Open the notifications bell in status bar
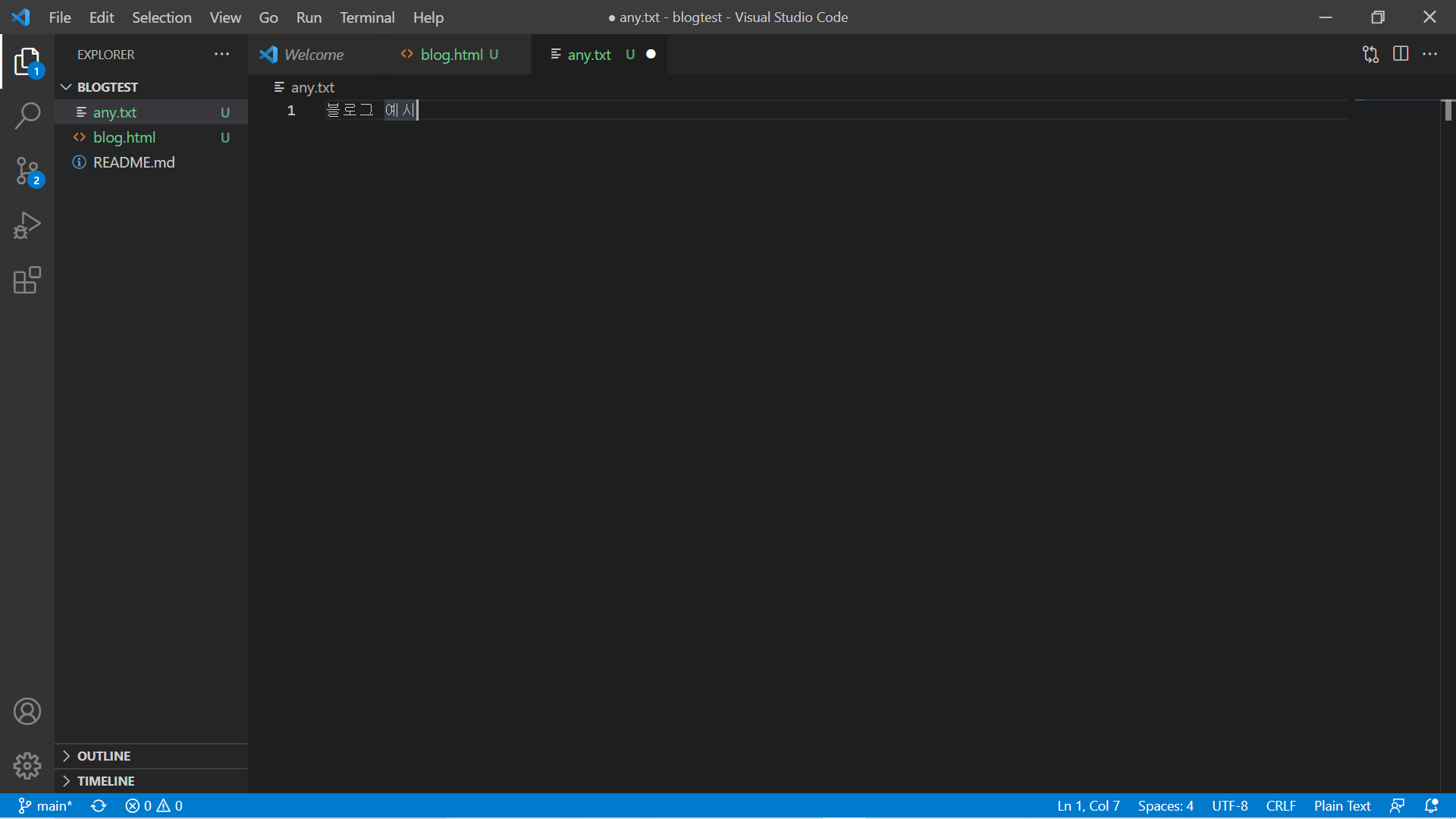Viewport: 1456px width, 819px height. click(1431, 806)
